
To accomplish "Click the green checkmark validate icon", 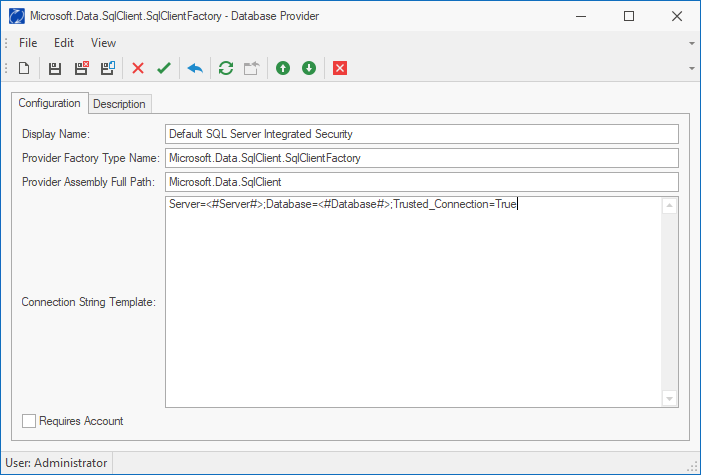I will (164, 68).
